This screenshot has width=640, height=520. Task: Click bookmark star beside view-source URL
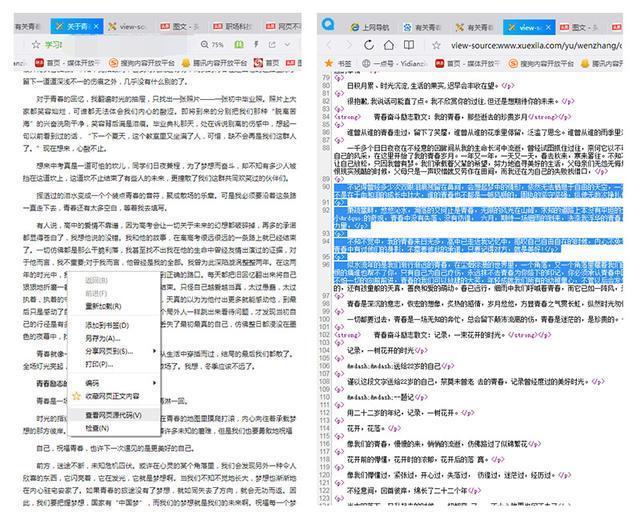coord(436,45)
